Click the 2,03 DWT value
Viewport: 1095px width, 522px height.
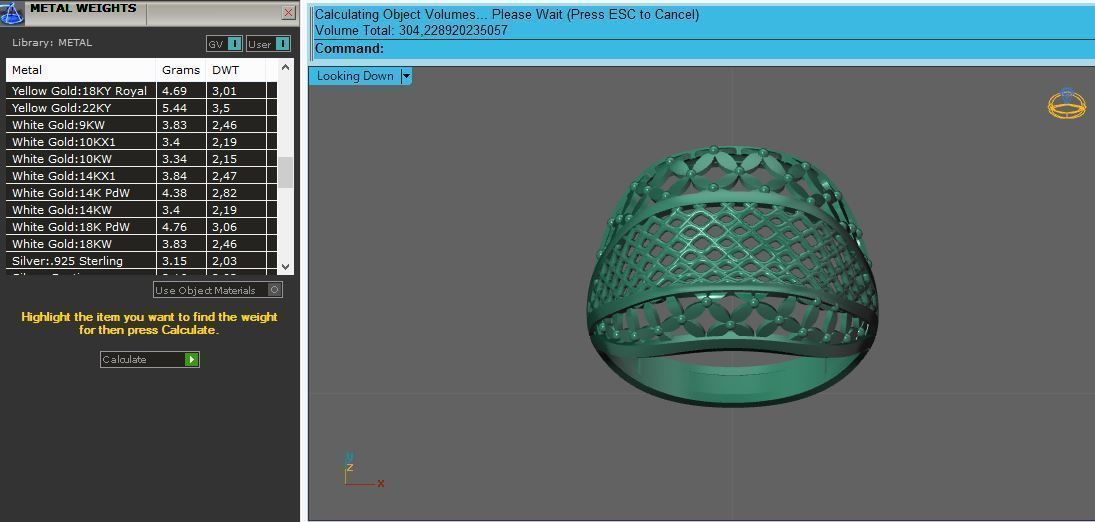tap(224, 261)
